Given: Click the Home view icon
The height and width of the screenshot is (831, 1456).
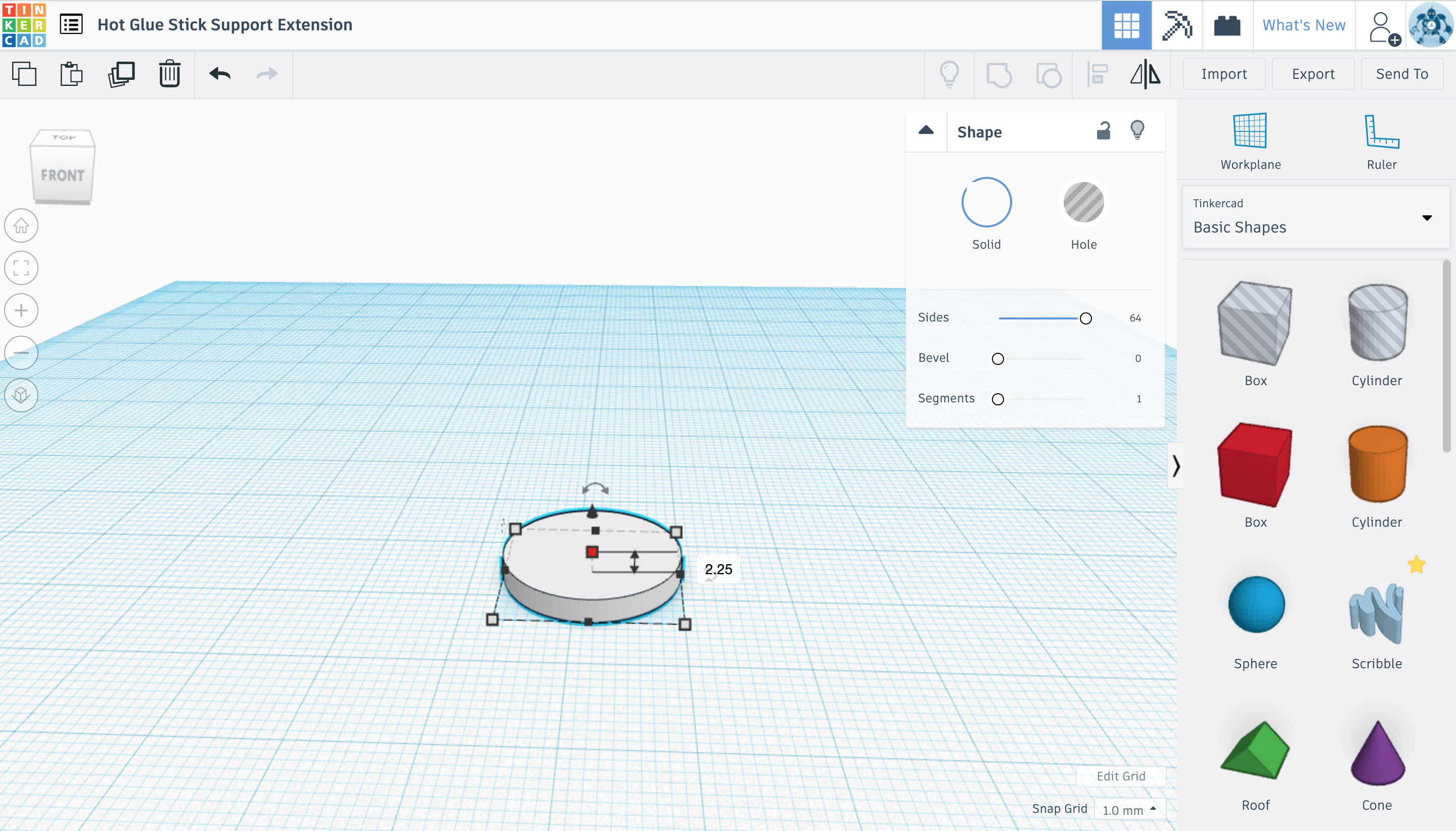Looking at the screenshot, I should point(21,225).
